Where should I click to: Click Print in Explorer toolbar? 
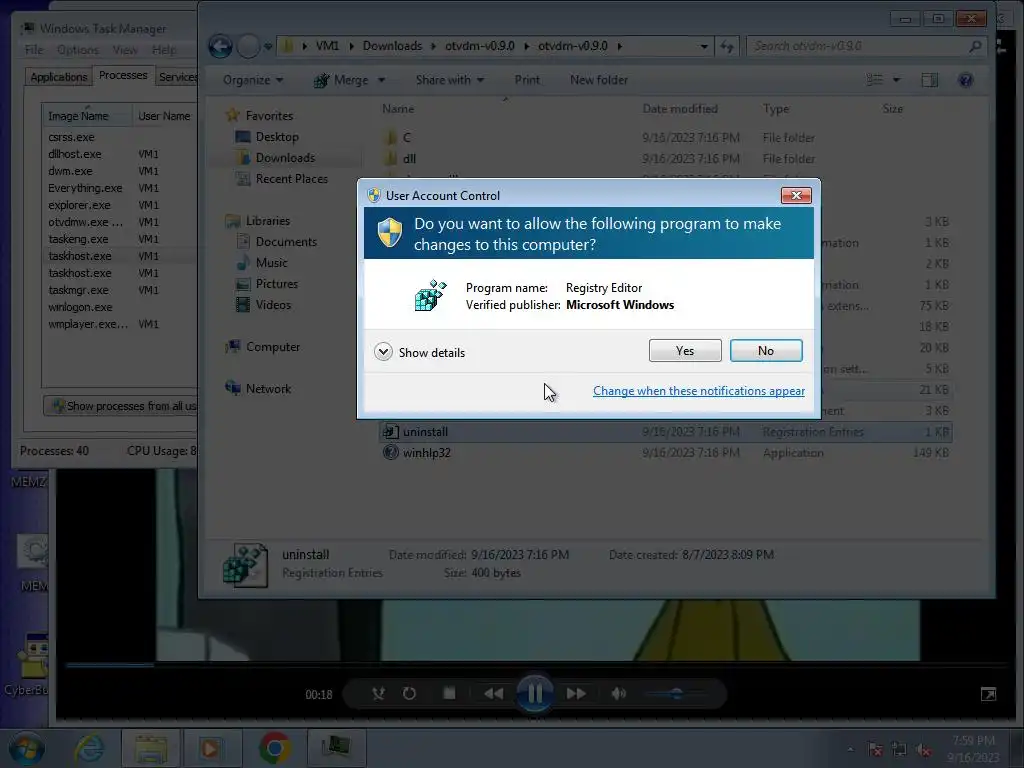(527, 80)
